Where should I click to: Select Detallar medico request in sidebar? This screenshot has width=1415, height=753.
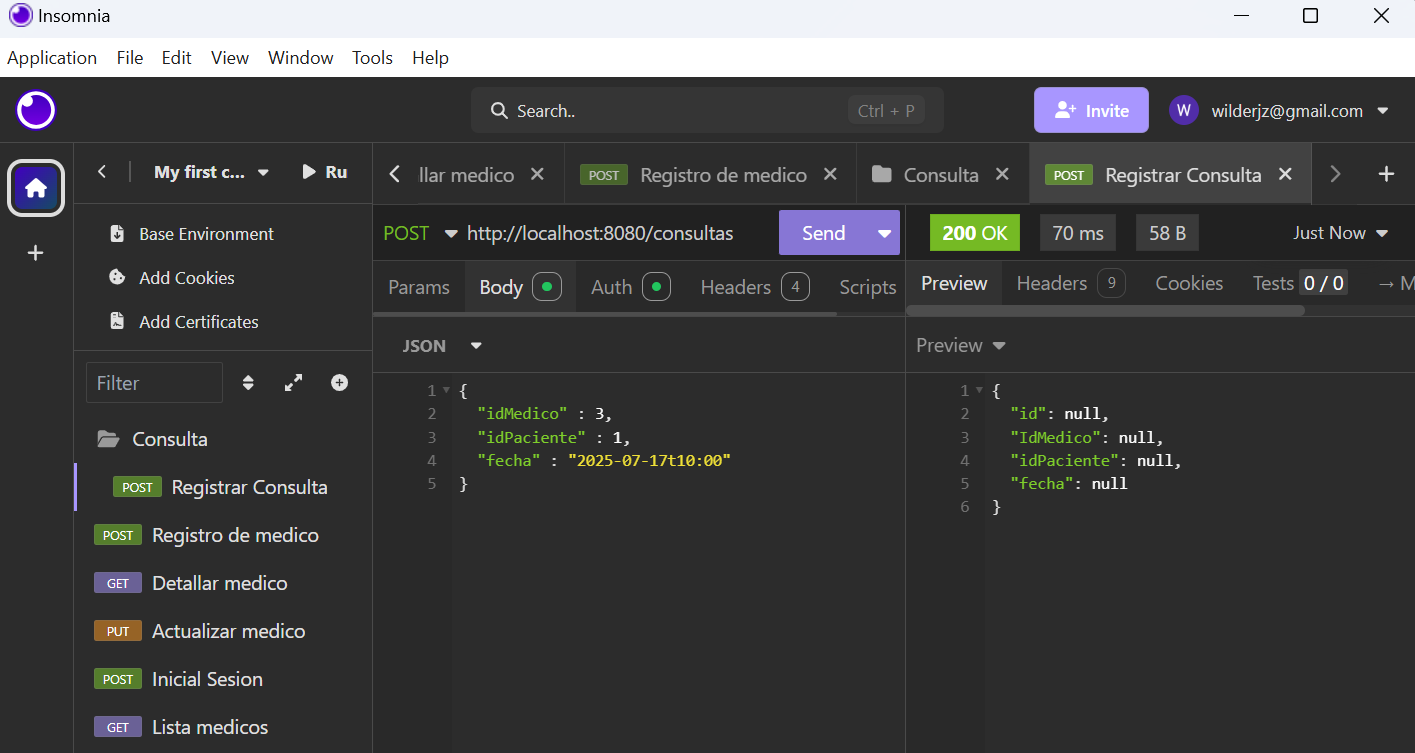pyautogui.click(x=223, y=583)
